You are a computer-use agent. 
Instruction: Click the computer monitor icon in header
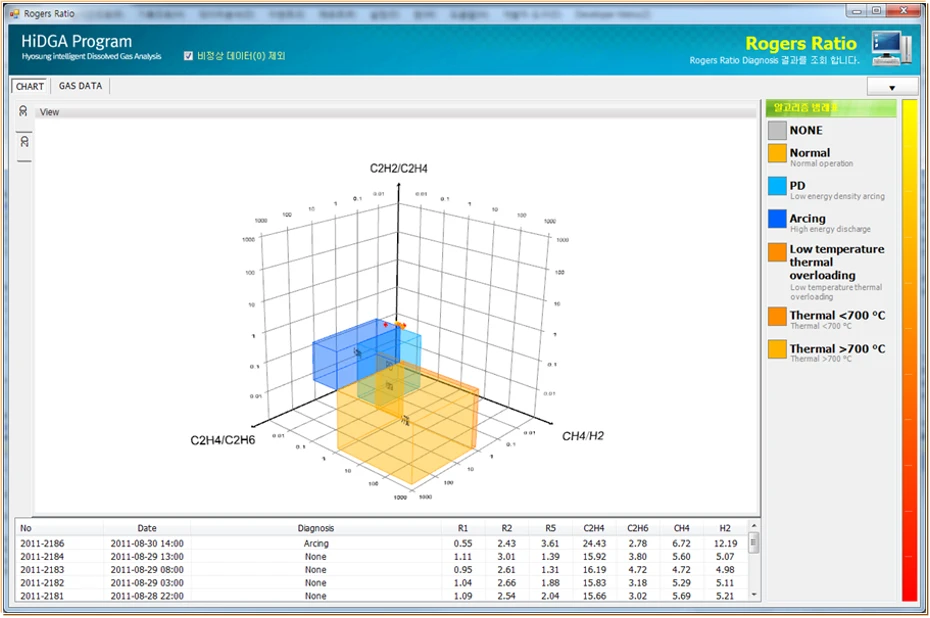coord(891,49)
